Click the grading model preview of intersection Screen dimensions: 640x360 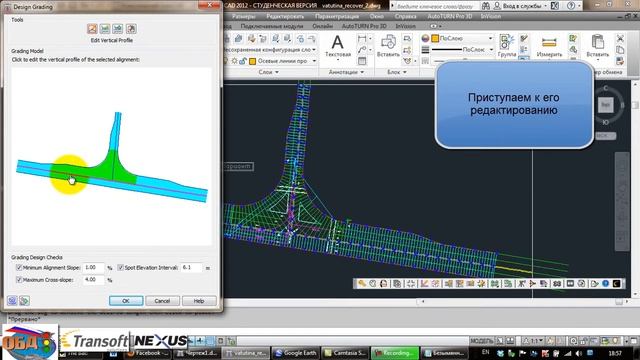(112, 156)
